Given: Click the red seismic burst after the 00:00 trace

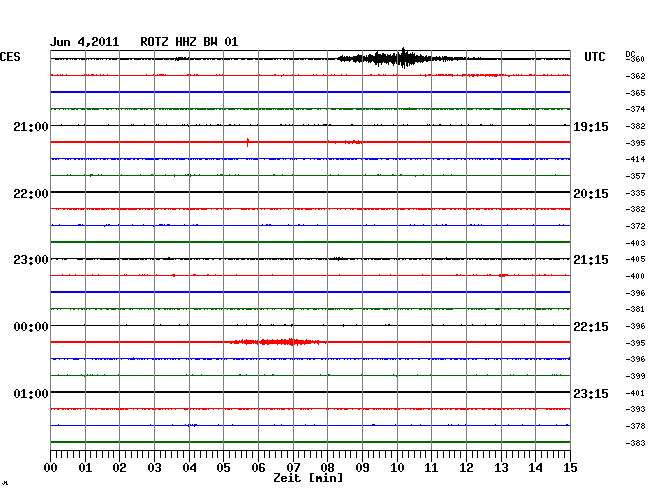Looking at the screenshot, I should 278,342.
